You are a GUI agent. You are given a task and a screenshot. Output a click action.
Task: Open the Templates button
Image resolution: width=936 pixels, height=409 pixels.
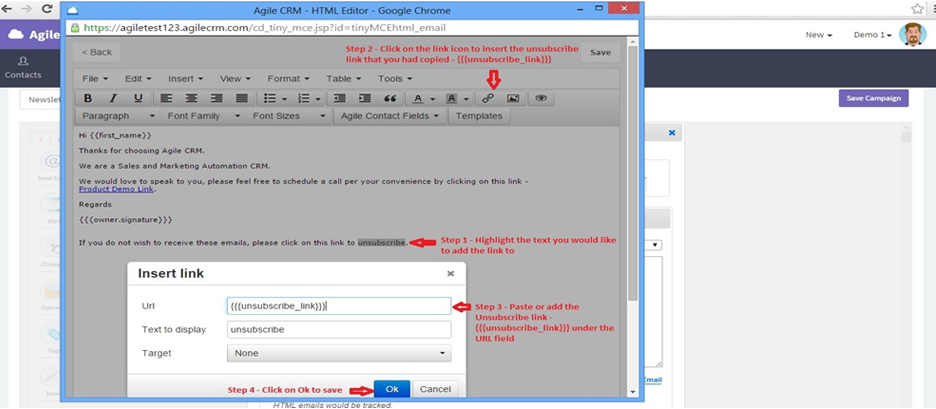(479, 116)
